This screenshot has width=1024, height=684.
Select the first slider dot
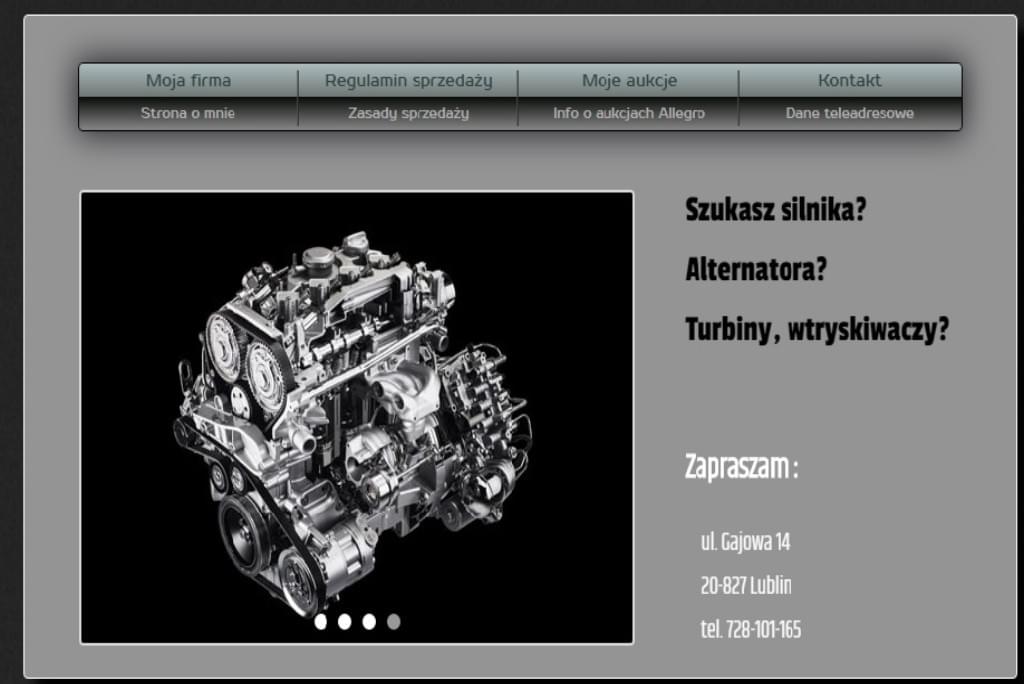(321, 622)
